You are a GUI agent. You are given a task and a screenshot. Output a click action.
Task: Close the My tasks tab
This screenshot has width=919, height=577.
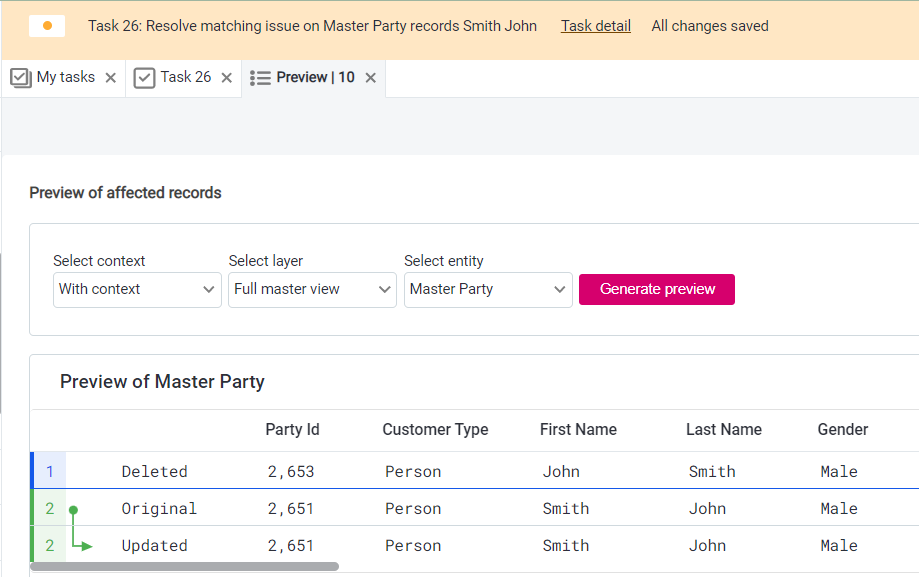(111, 78)
